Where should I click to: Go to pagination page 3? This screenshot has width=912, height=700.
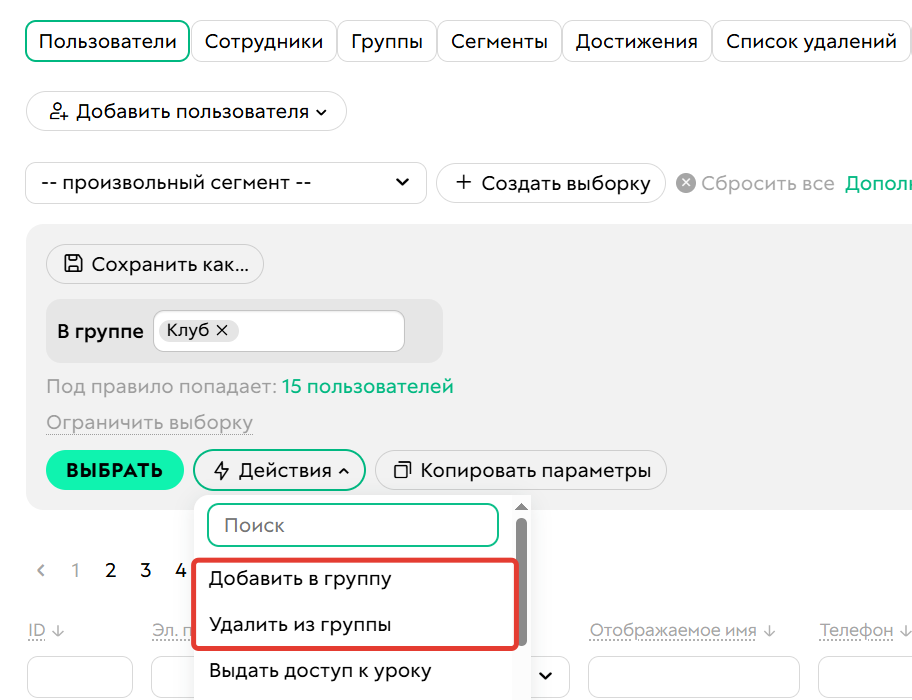tap(145, 570)
